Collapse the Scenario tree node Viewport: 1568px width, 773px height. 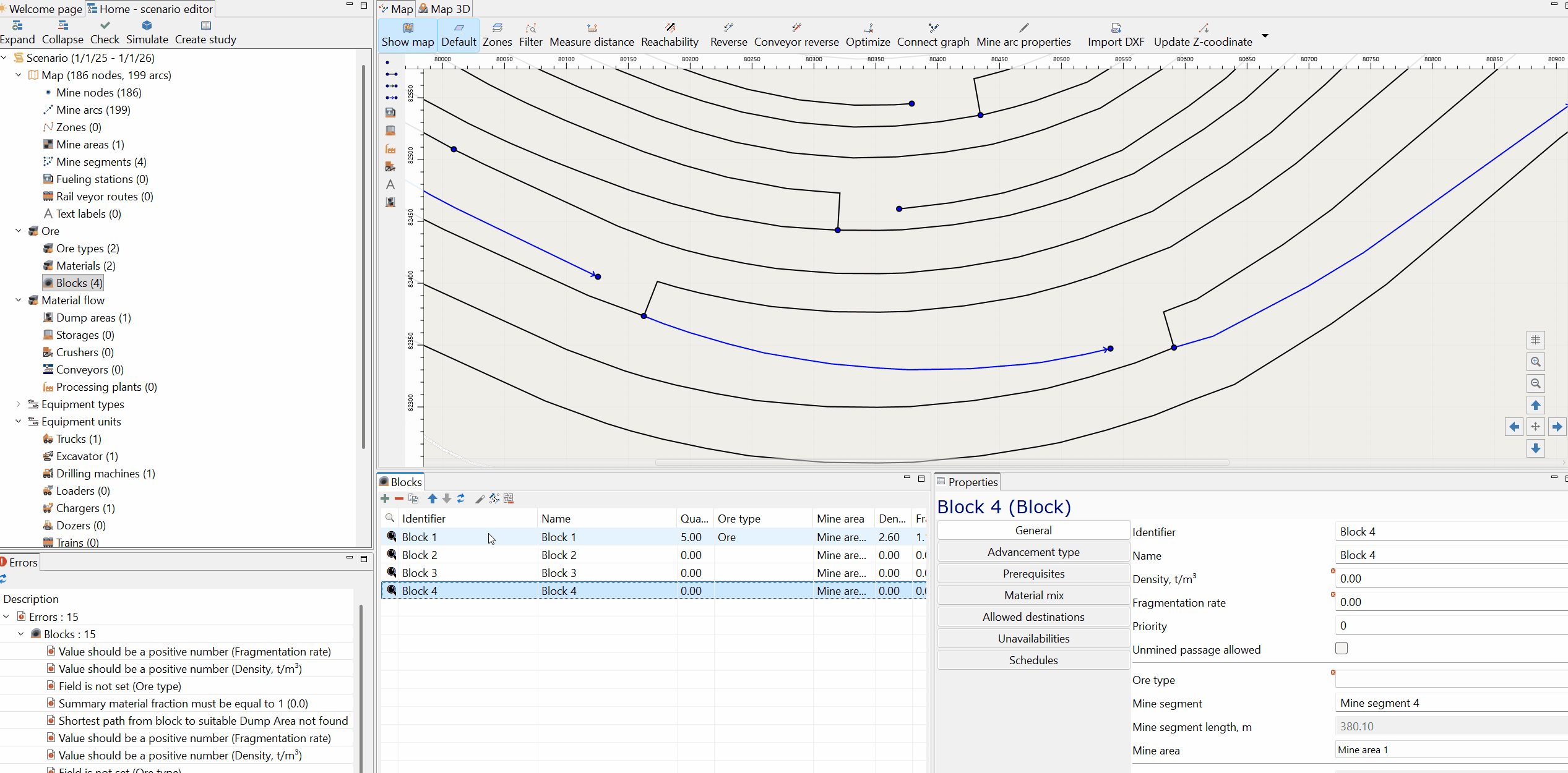coord(4,58)
